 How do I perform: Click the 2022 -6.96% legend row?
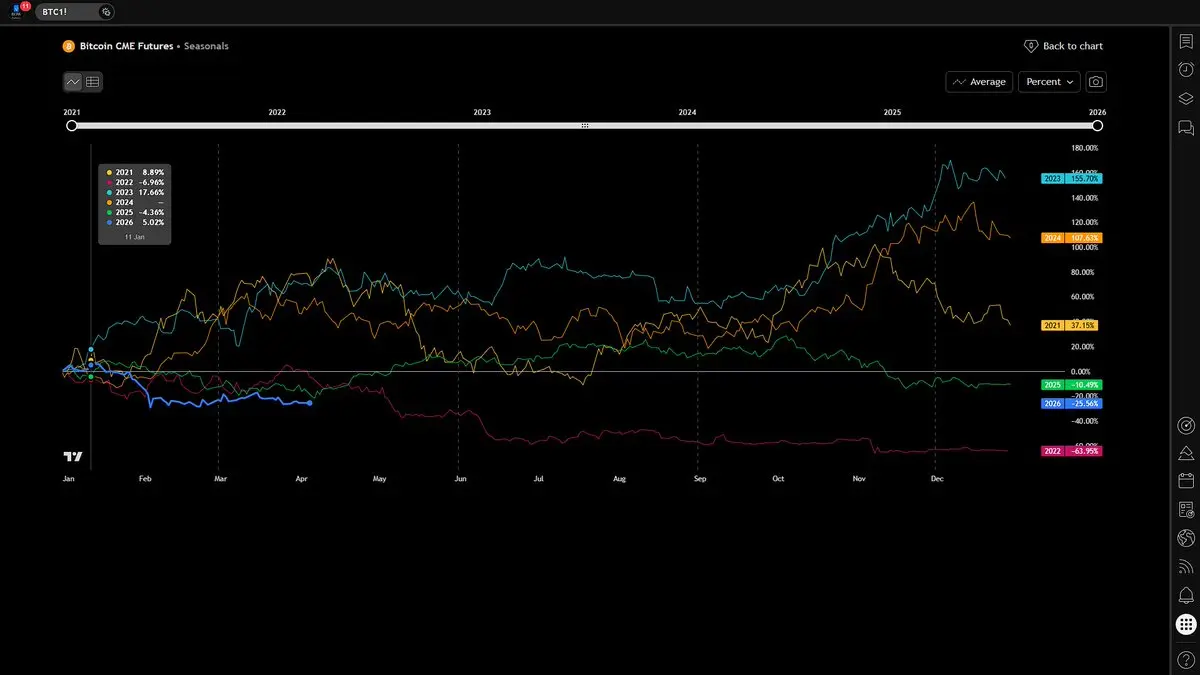pyautogui.click(x=134, y=182)
